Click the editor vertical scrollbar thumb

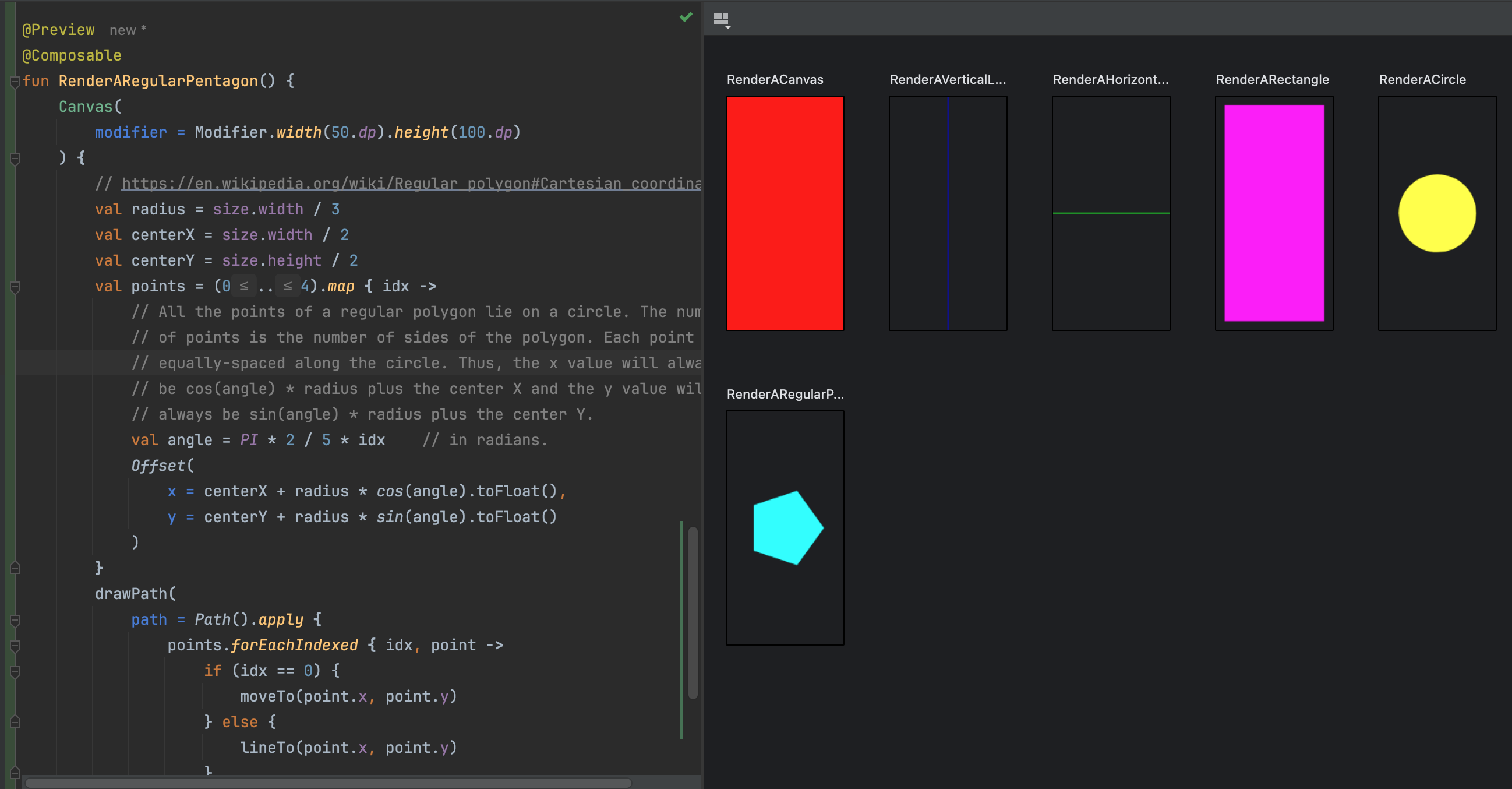click(693, 614)
